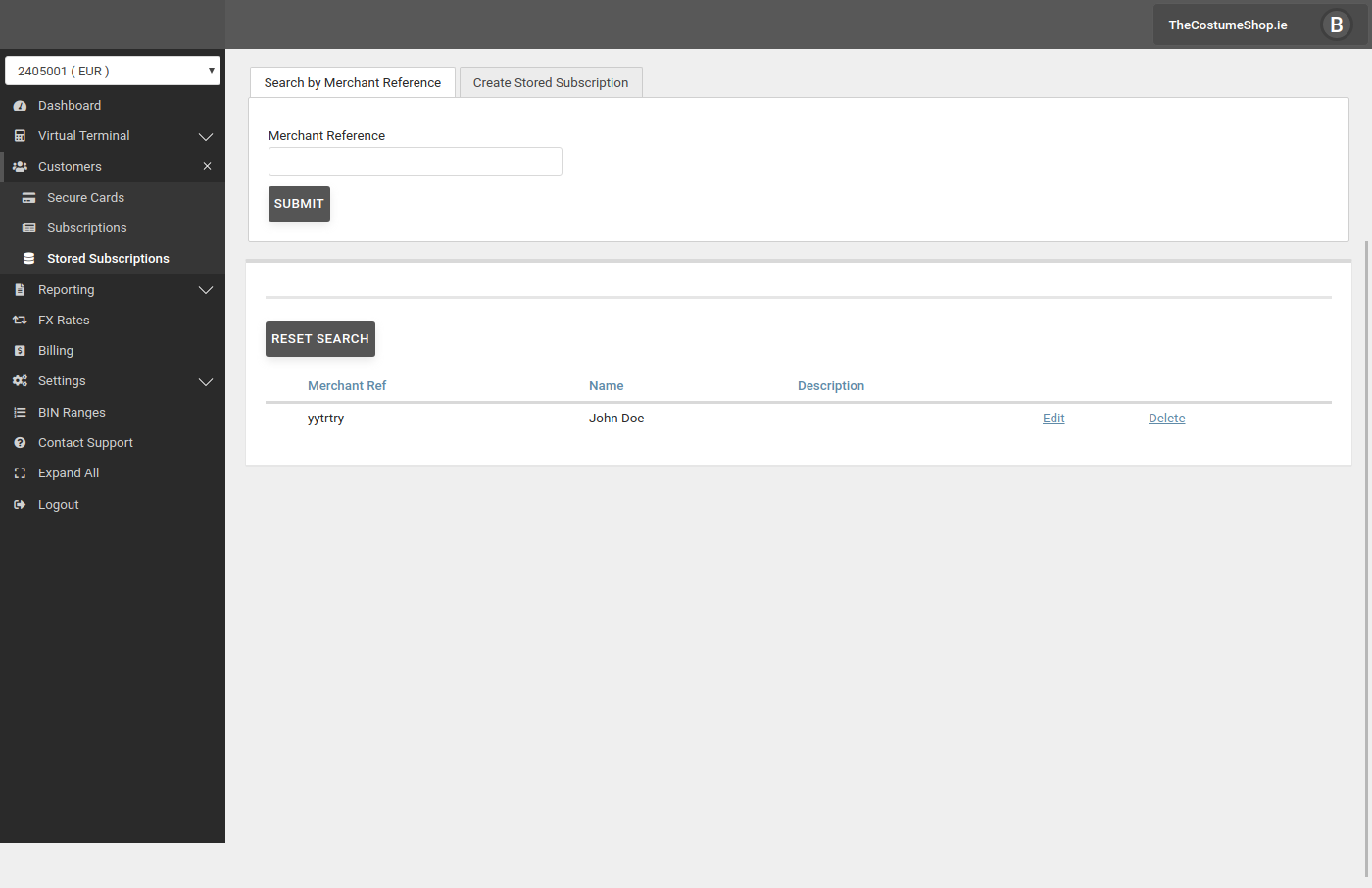1372x888 pixels.
Task: Log out via the Logout item
Action: pyautogui.click(x=59, y=505)
